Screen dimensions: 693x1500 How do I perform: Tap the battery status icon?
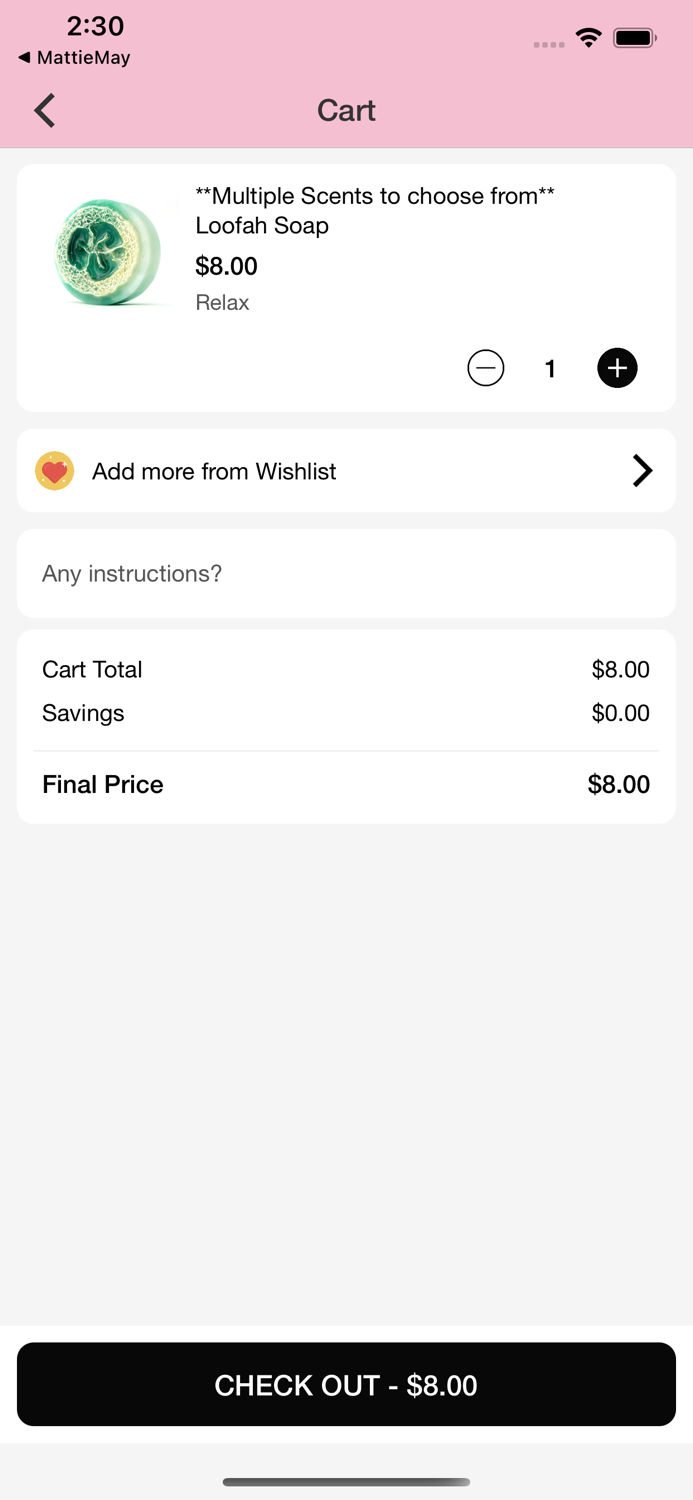point(634,39)
